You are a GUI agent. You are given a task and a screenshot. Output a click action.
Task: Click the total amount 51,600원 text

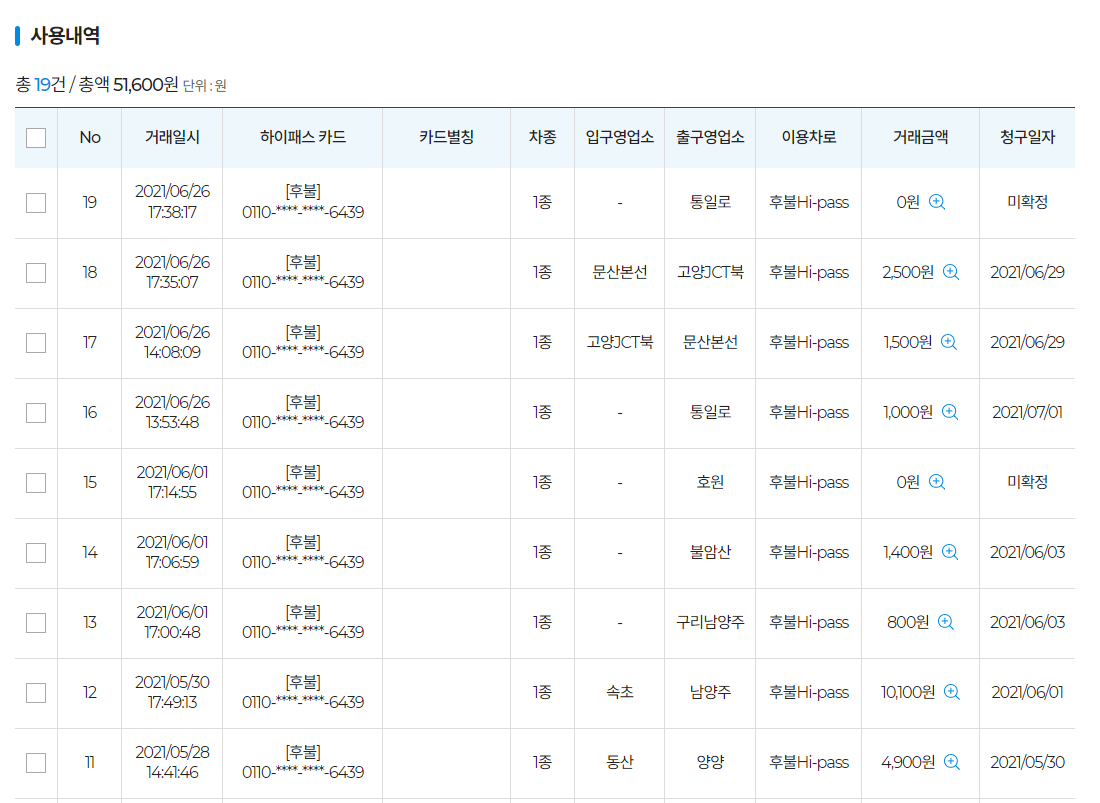click(x=146, y=85)
